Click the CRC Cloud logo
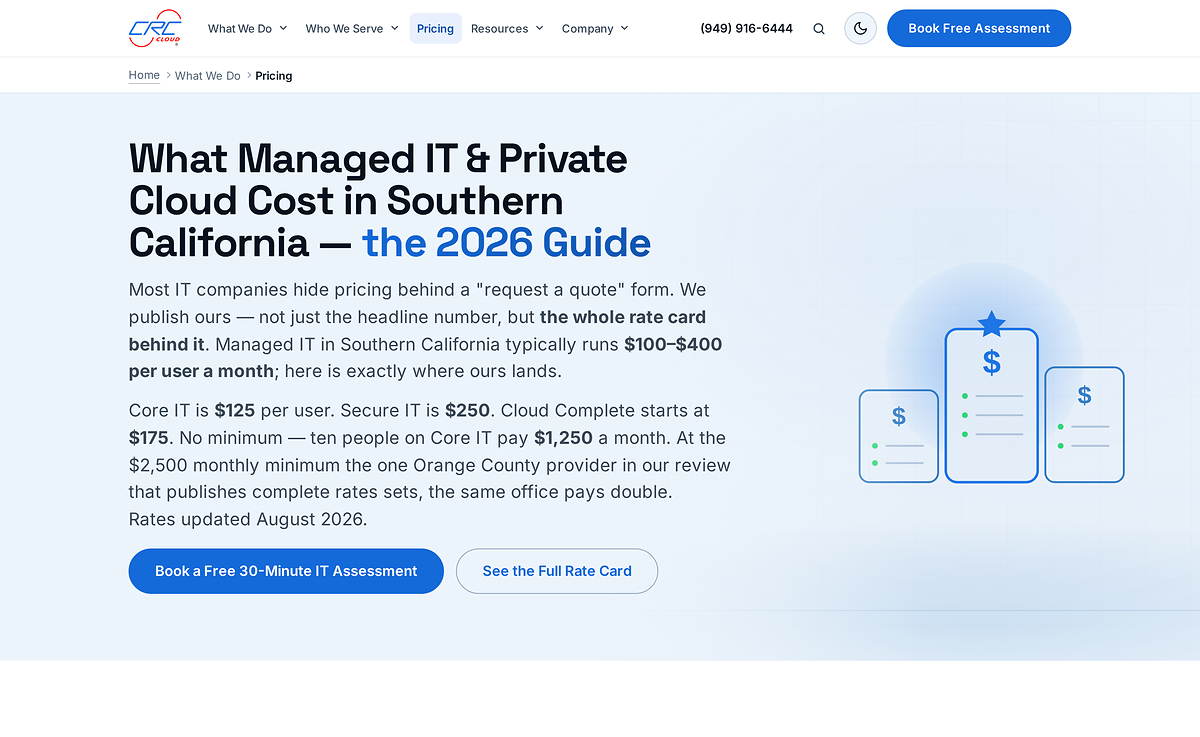 [155, 28]
